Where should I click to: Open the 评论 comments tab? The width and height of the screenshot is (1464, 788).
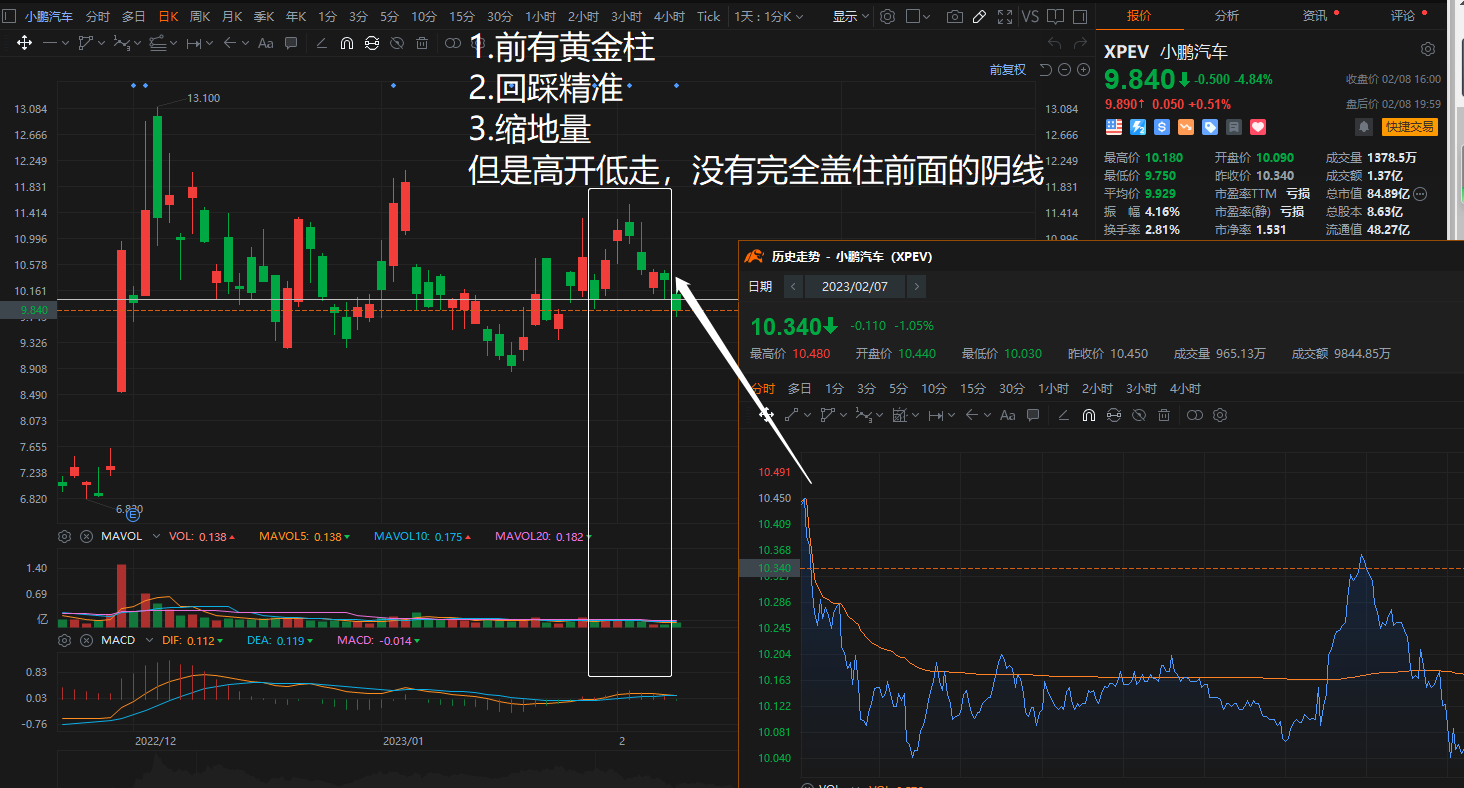tap(1403, 16)
